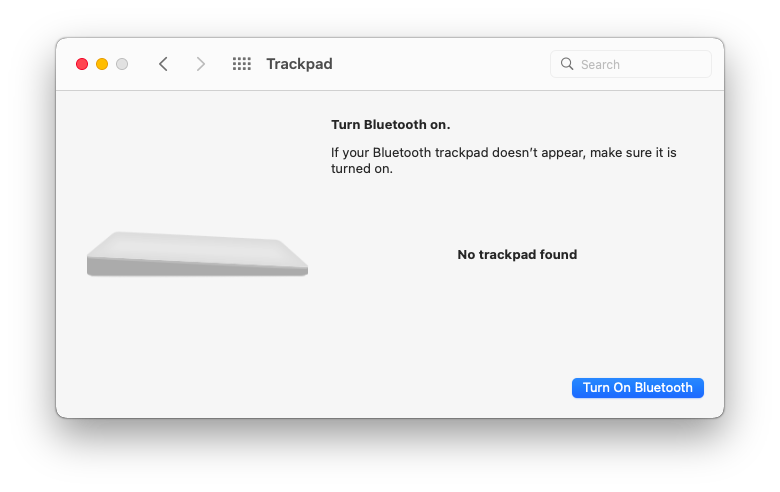Click the magnifying glass search icon

point(568,64)
